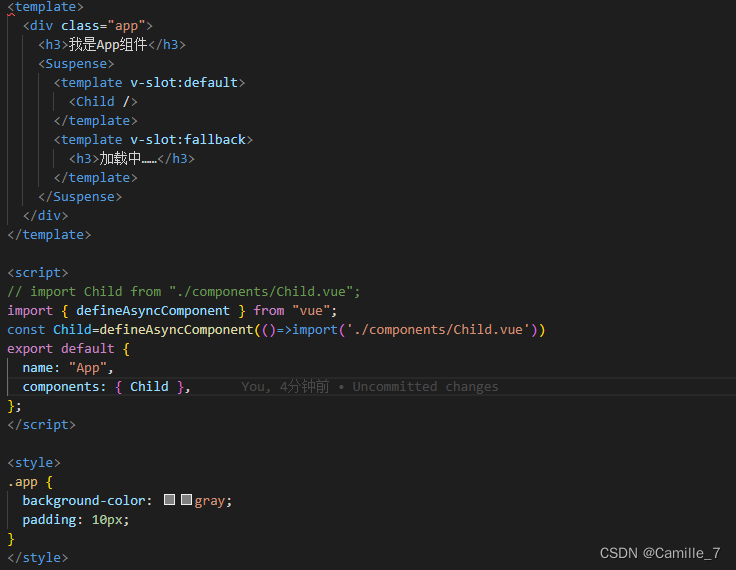This screenshot has width=736, height=570.
Task: Click the '我是App组件' heading text
Action: click(108, 45)
